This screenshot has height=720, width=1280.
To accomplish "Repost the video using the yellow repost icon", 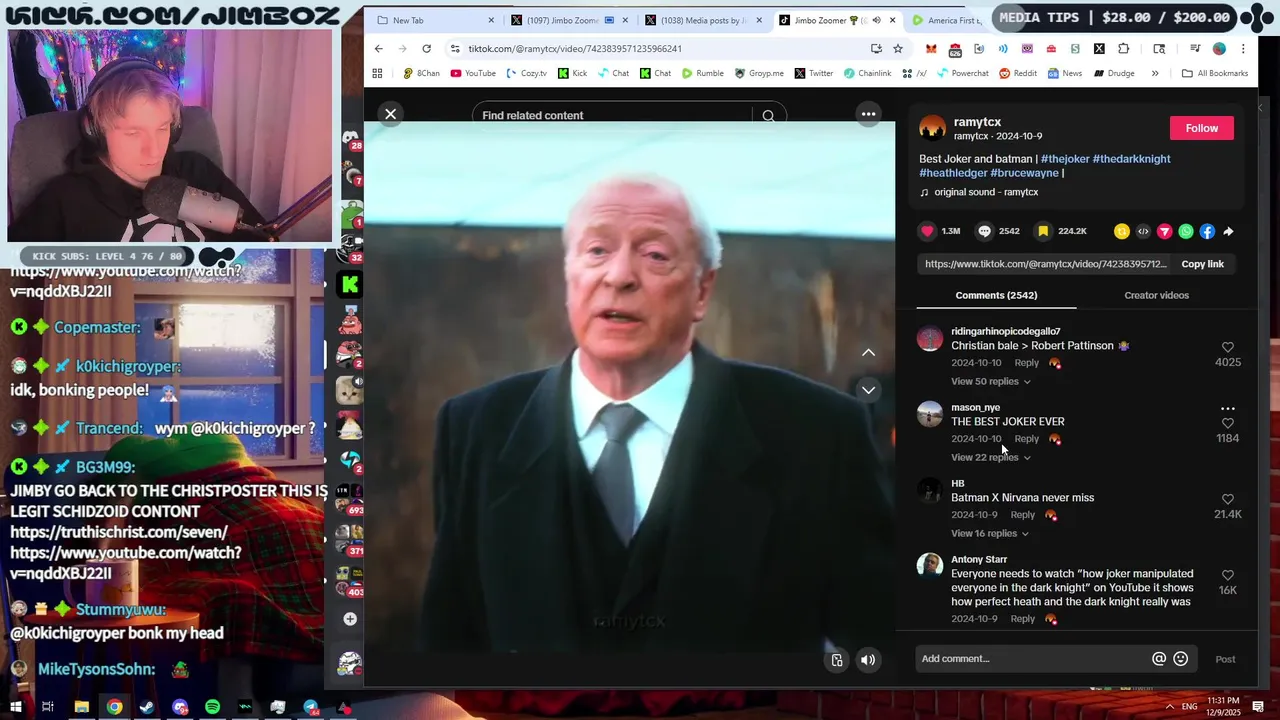I will [x=1122, y=231].
